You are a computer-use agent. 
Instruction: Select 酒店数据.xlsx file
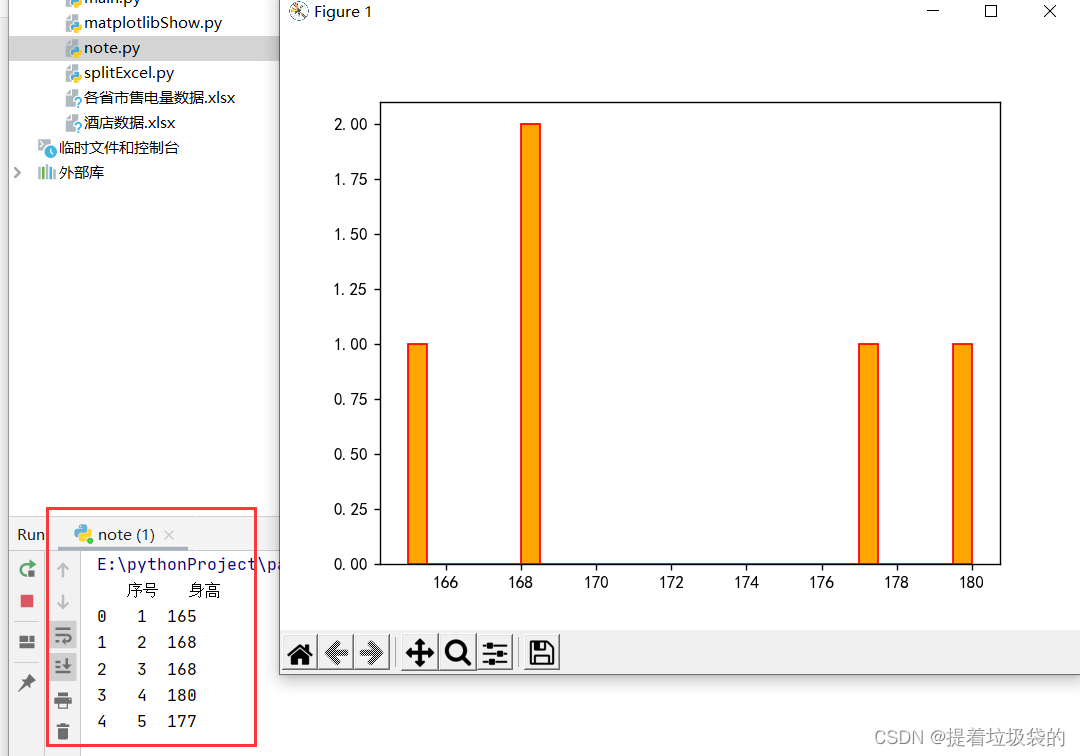pos(129,123)
